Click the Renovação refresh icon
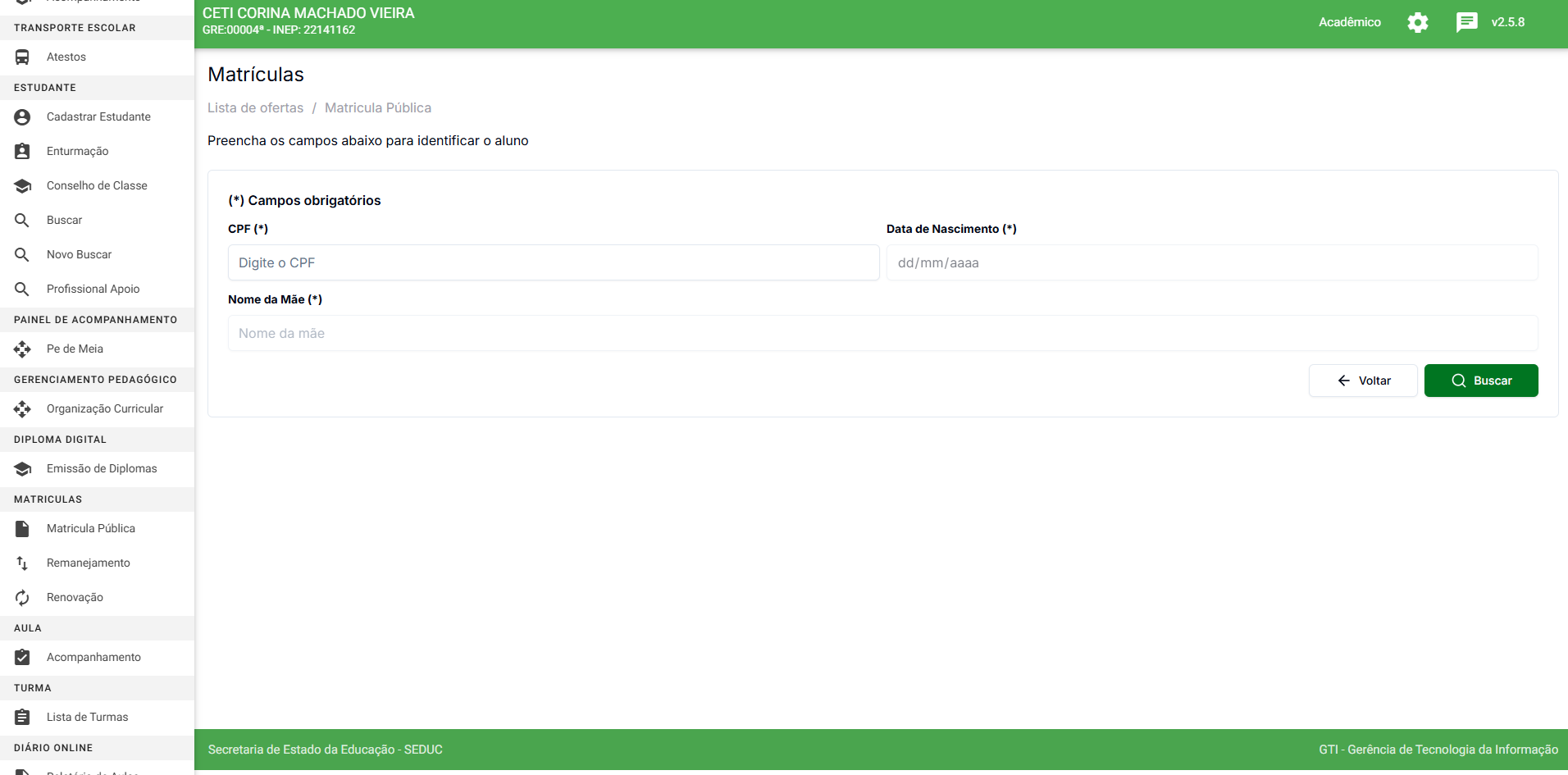 coord(22,598)
